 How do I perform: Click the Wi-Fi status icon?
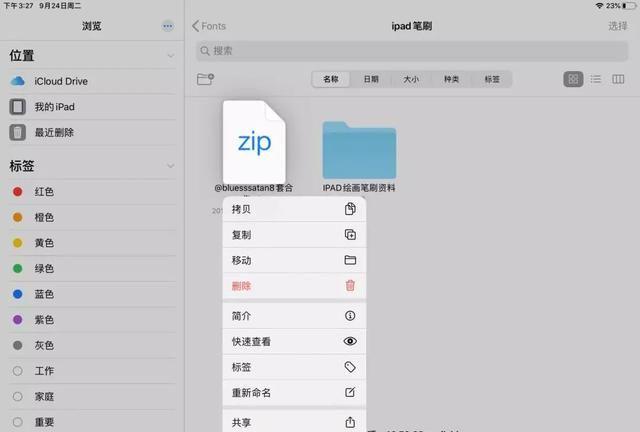[x=599, y=6]
